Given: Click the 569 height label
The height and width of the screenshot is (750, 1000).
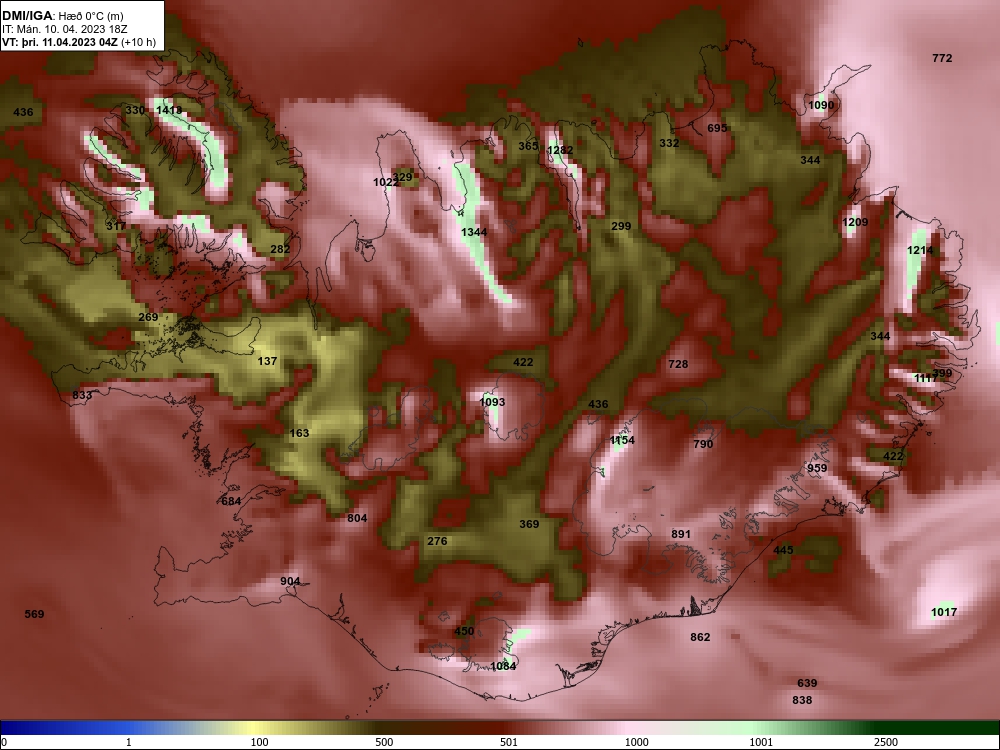Looking at the screenshot, I should 34,614.
